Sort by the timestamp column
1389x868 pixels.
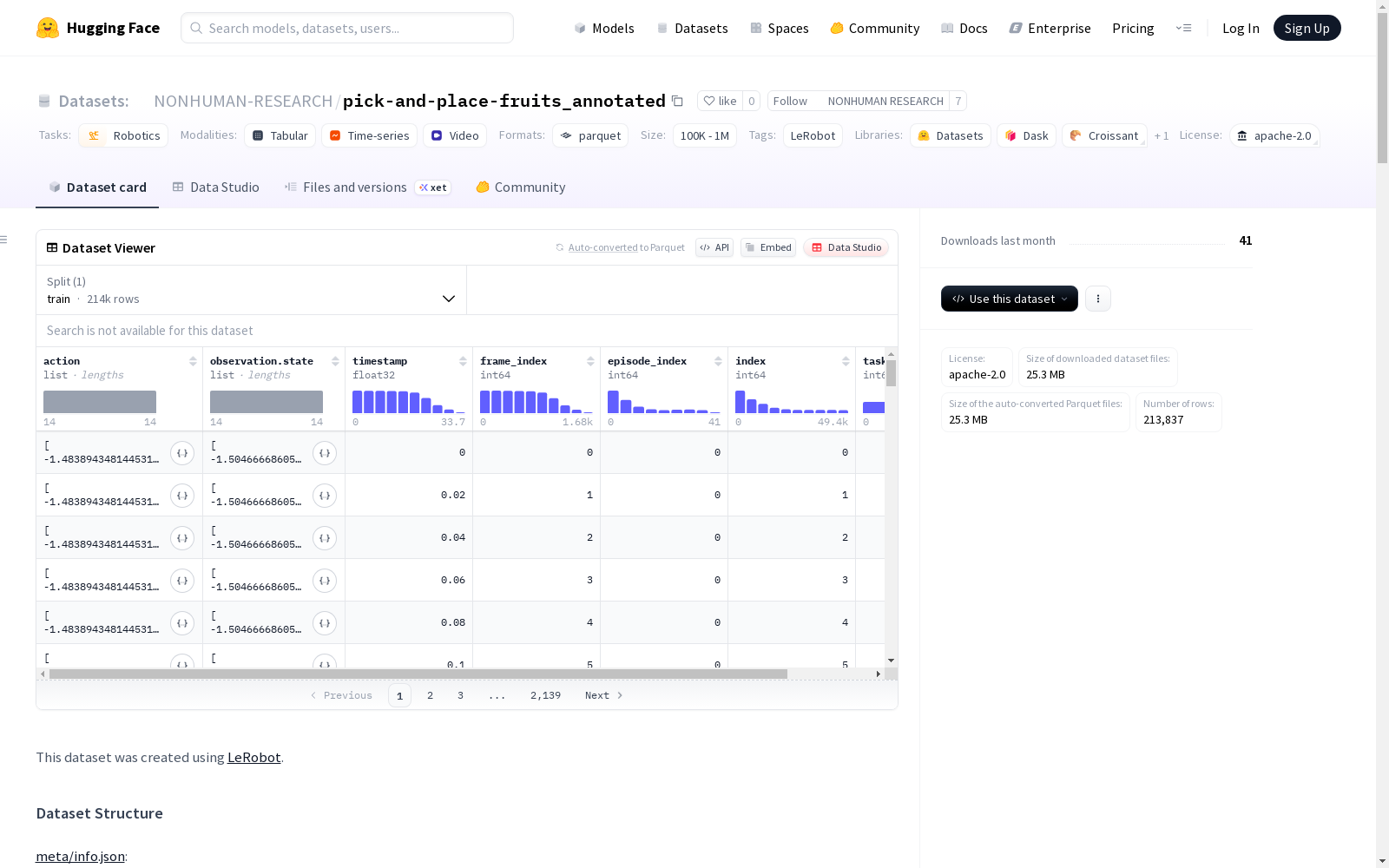tap(463, 361)
